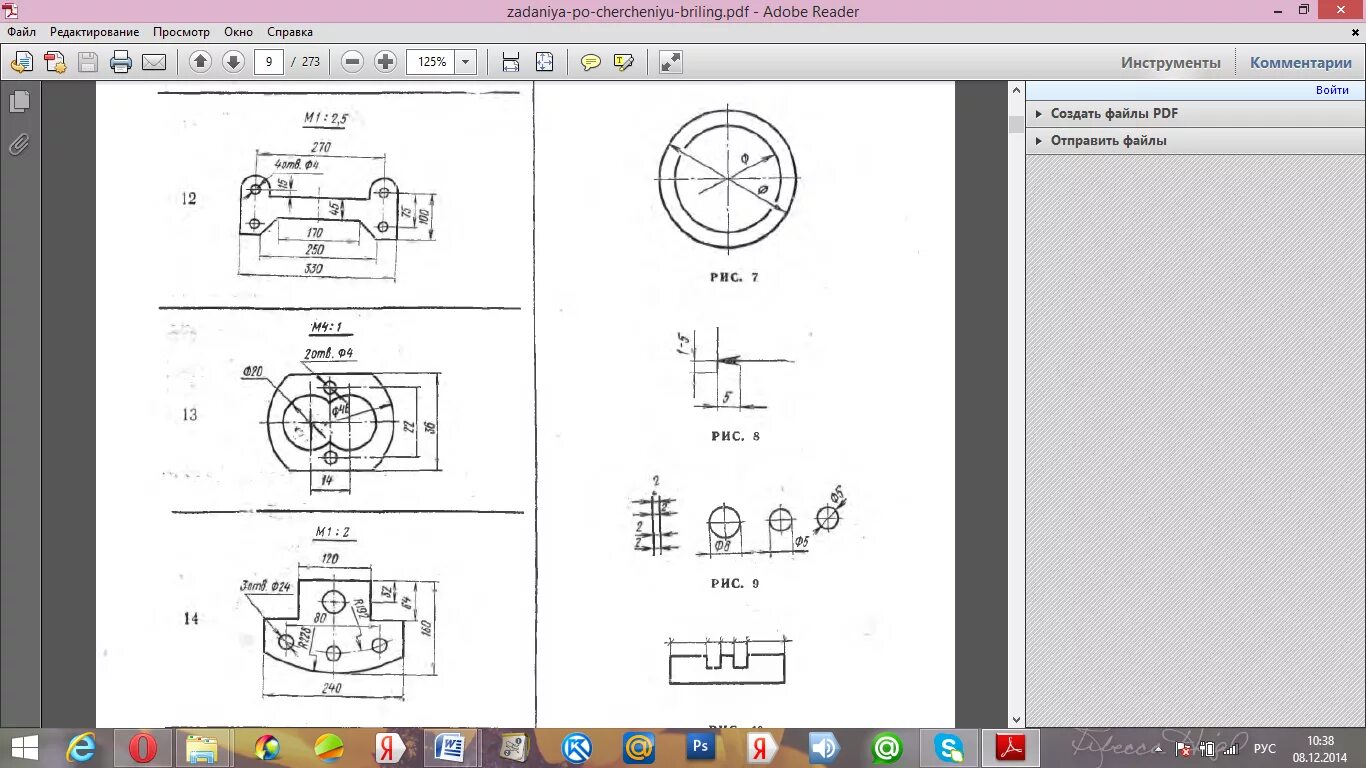The image size is (1366, 768).
Task: Click the envelope email icon
Action: pos(154,62)
